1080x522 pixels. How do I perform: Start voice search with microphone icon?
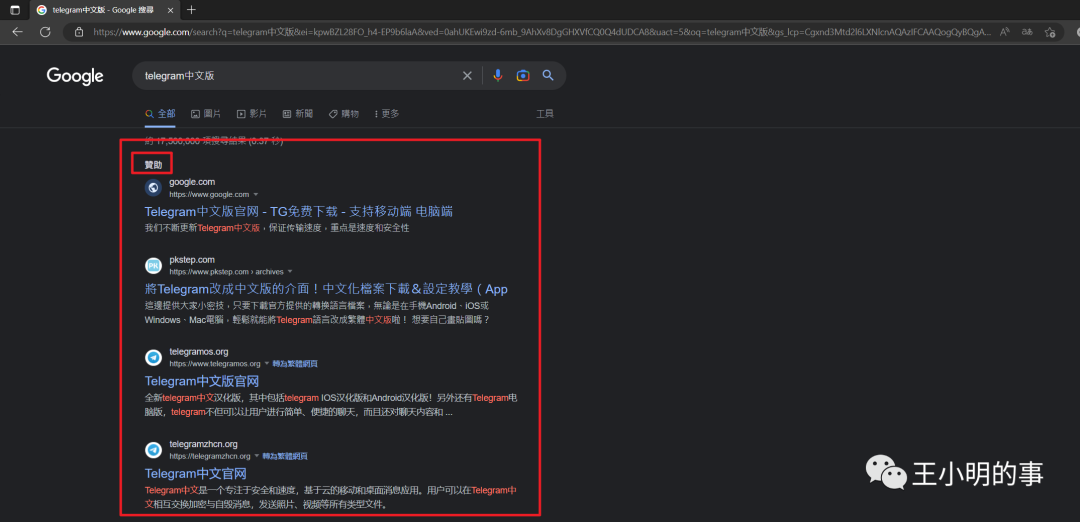pyautogui.click(x=498, y=76)
